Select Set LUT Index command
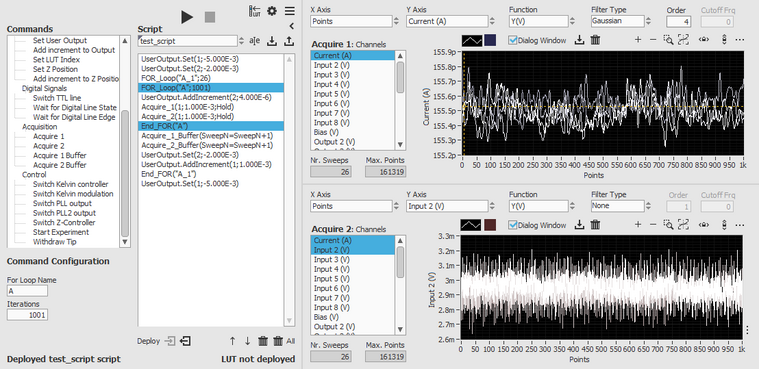 (x=56, y=60)
